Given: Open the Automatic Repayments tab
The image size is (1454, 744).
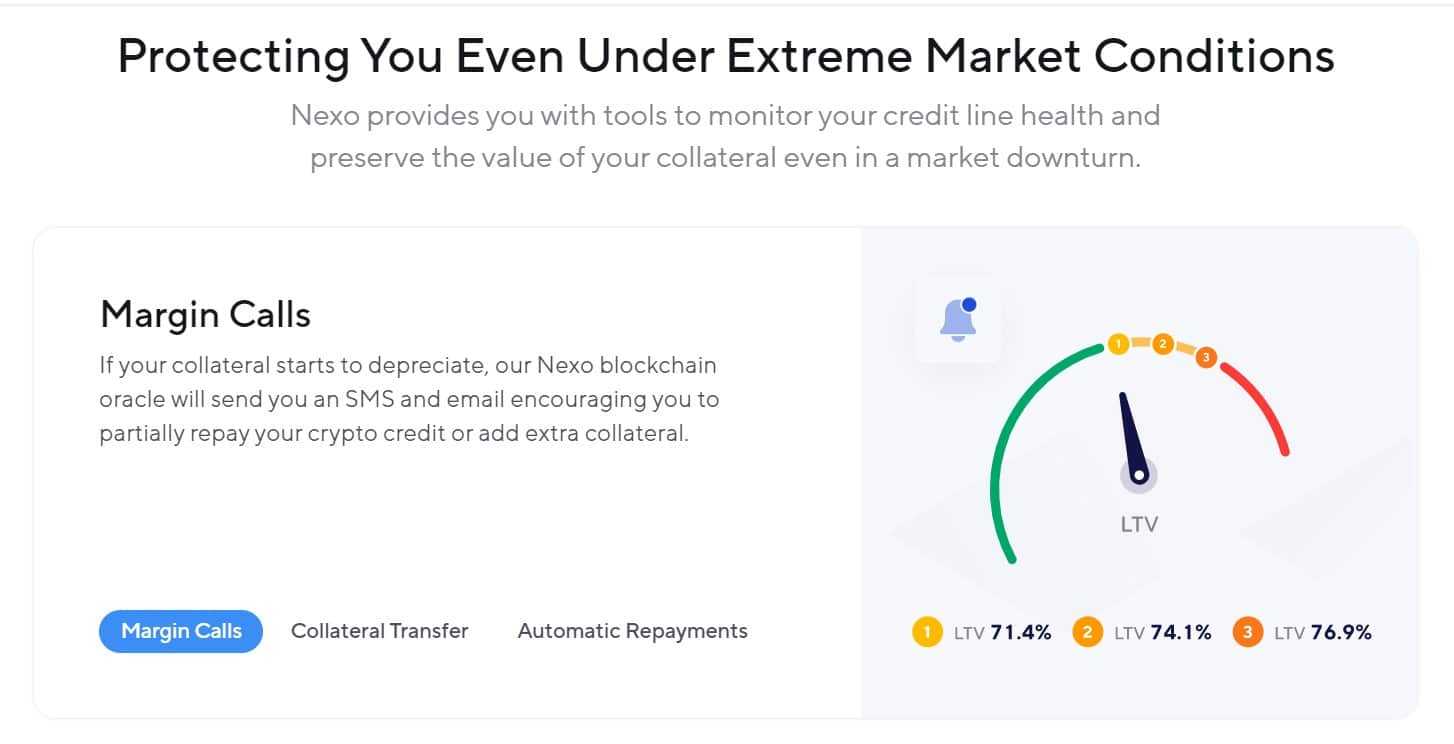Looking at the screenshot, I should click(632, 631).
